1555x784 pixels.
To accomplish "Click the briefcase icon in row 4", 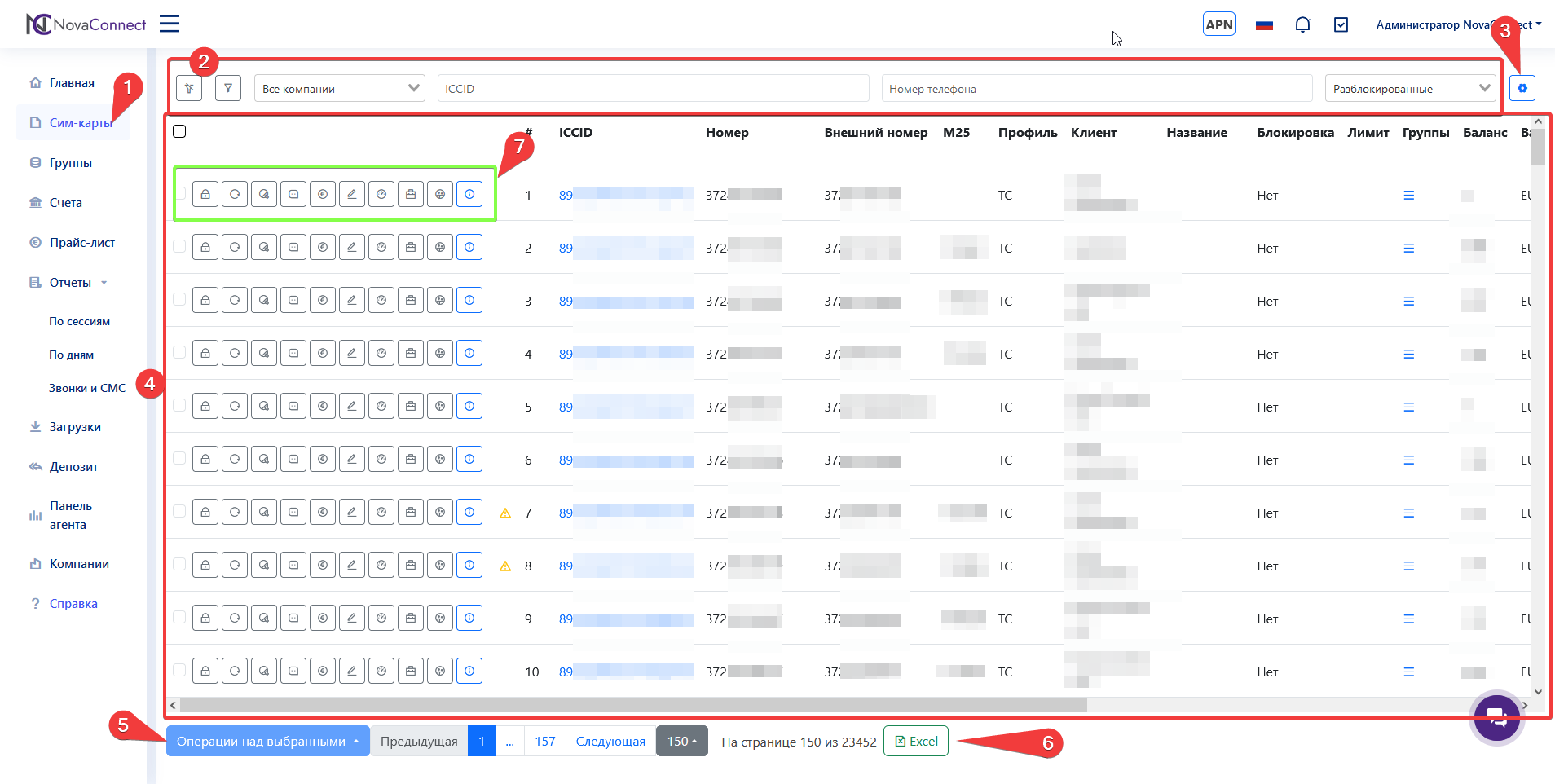I will point(411,353).
